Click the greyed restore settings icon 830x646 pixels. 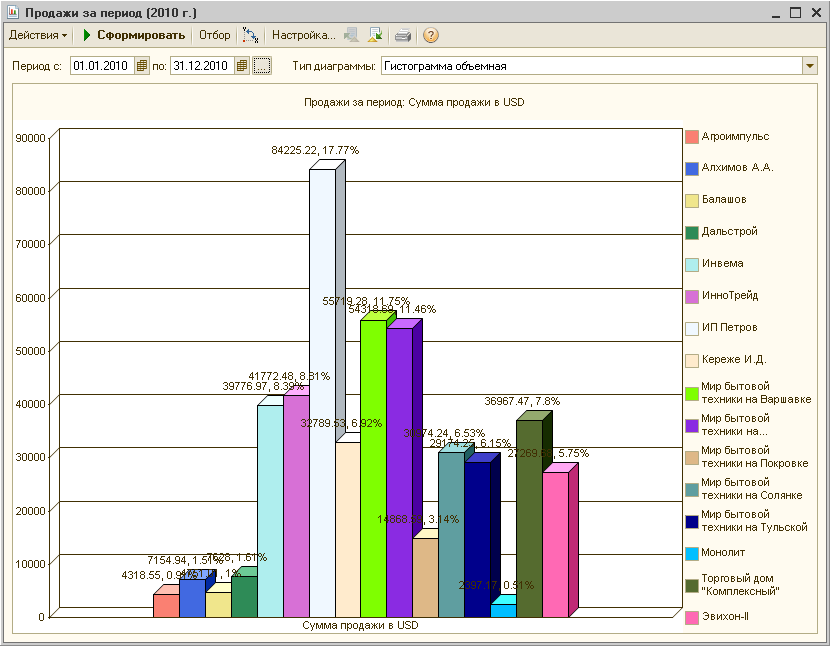tap(350, 35)
